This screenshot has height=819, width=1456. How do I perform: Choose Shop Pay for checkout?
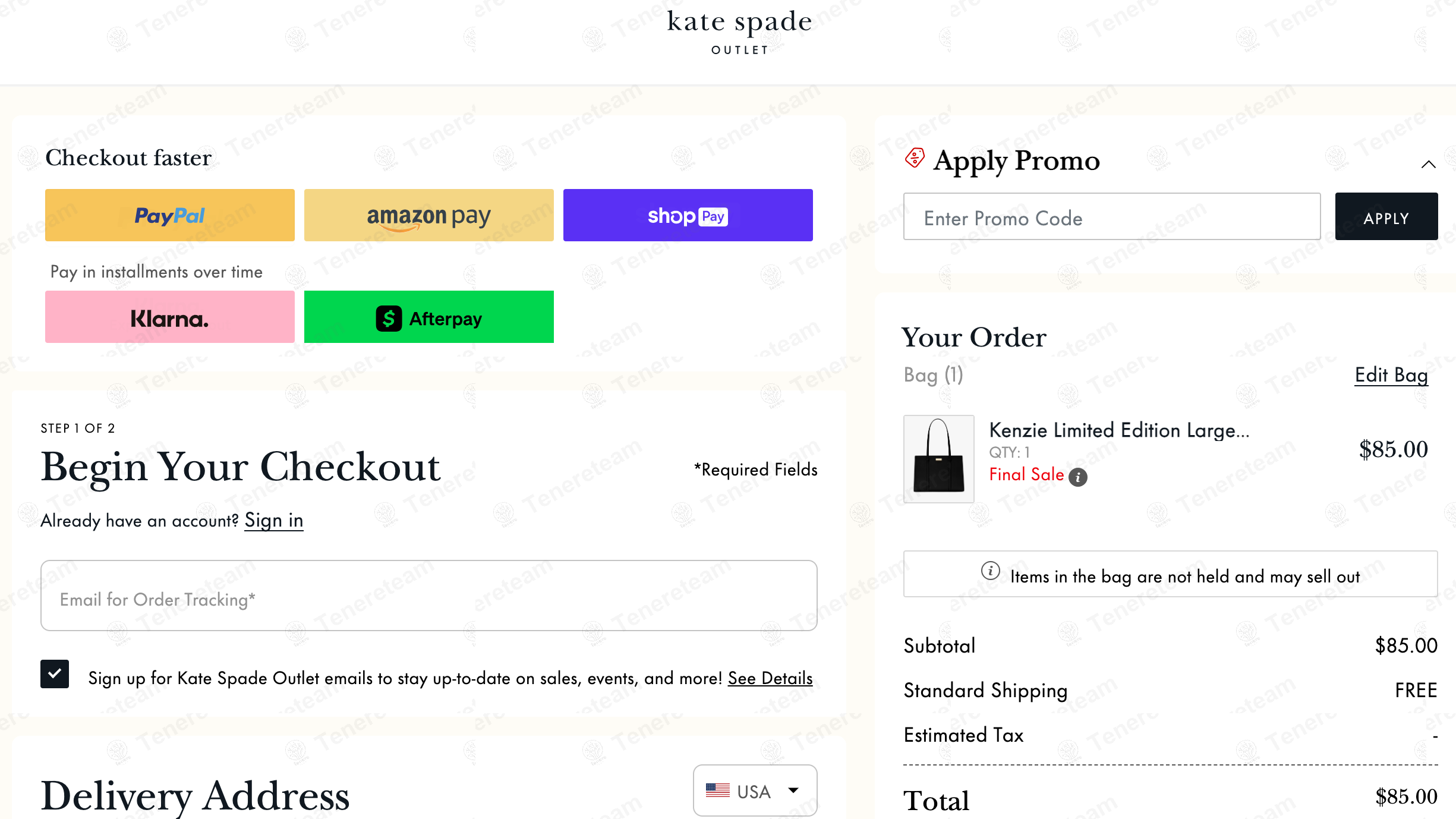click(x=688, y=215)
